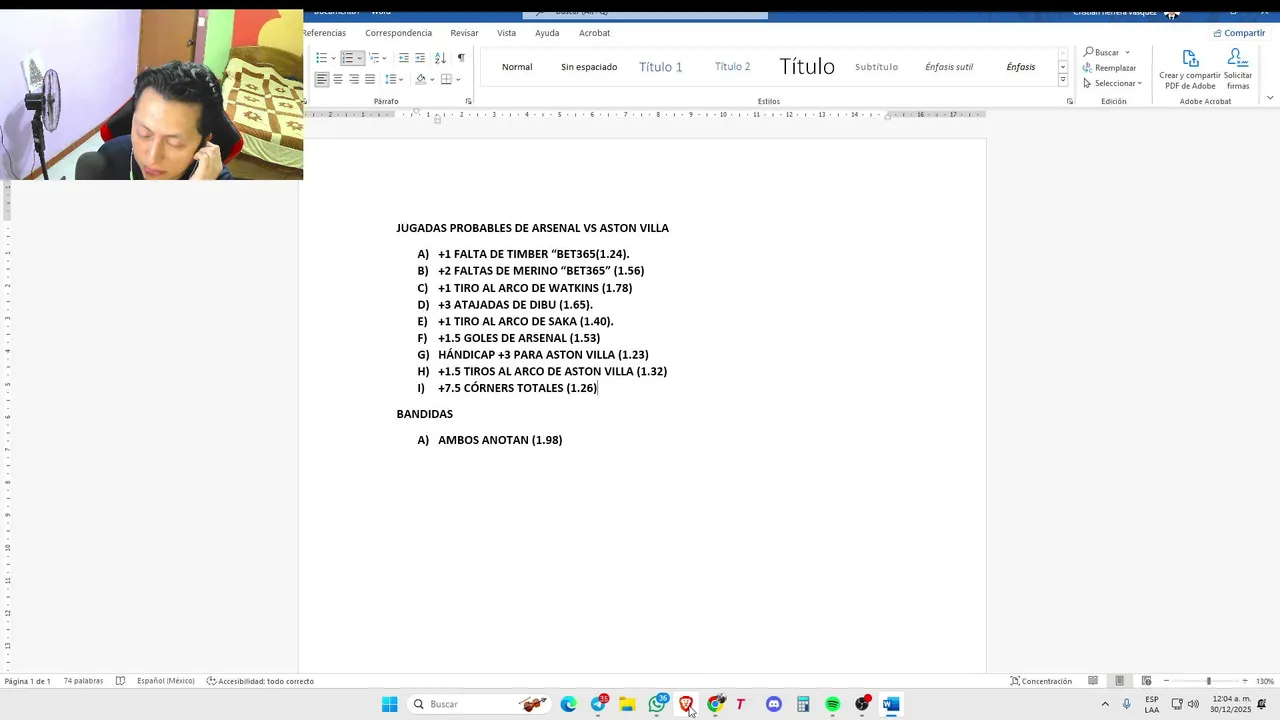Apply the Normal style
This screenshot has width=1280, height=720.
pos(517,67)
